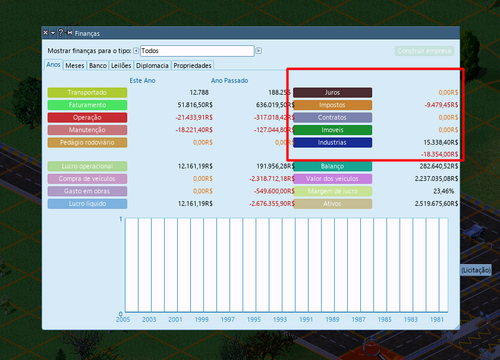This screenshot has width=500, height=360.
Task: Click the Faturamento value 51.816,50R$
Action: (x=195, y=105)
